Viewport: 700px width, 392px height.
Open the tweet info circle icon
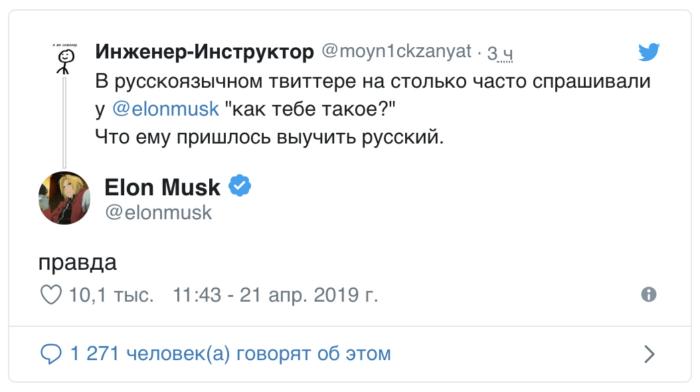point(649,294)
